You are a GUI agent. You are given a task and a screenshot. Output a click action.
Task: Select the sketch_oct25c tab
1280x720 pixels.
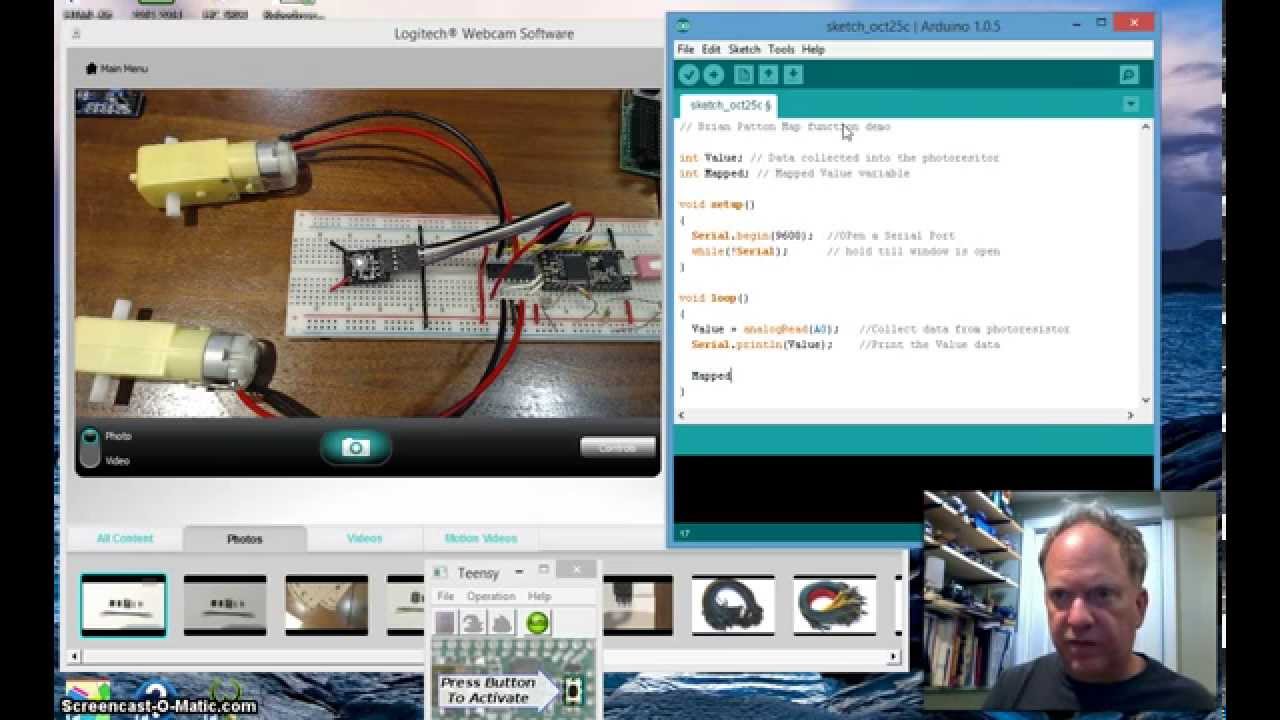coord(729,105)
